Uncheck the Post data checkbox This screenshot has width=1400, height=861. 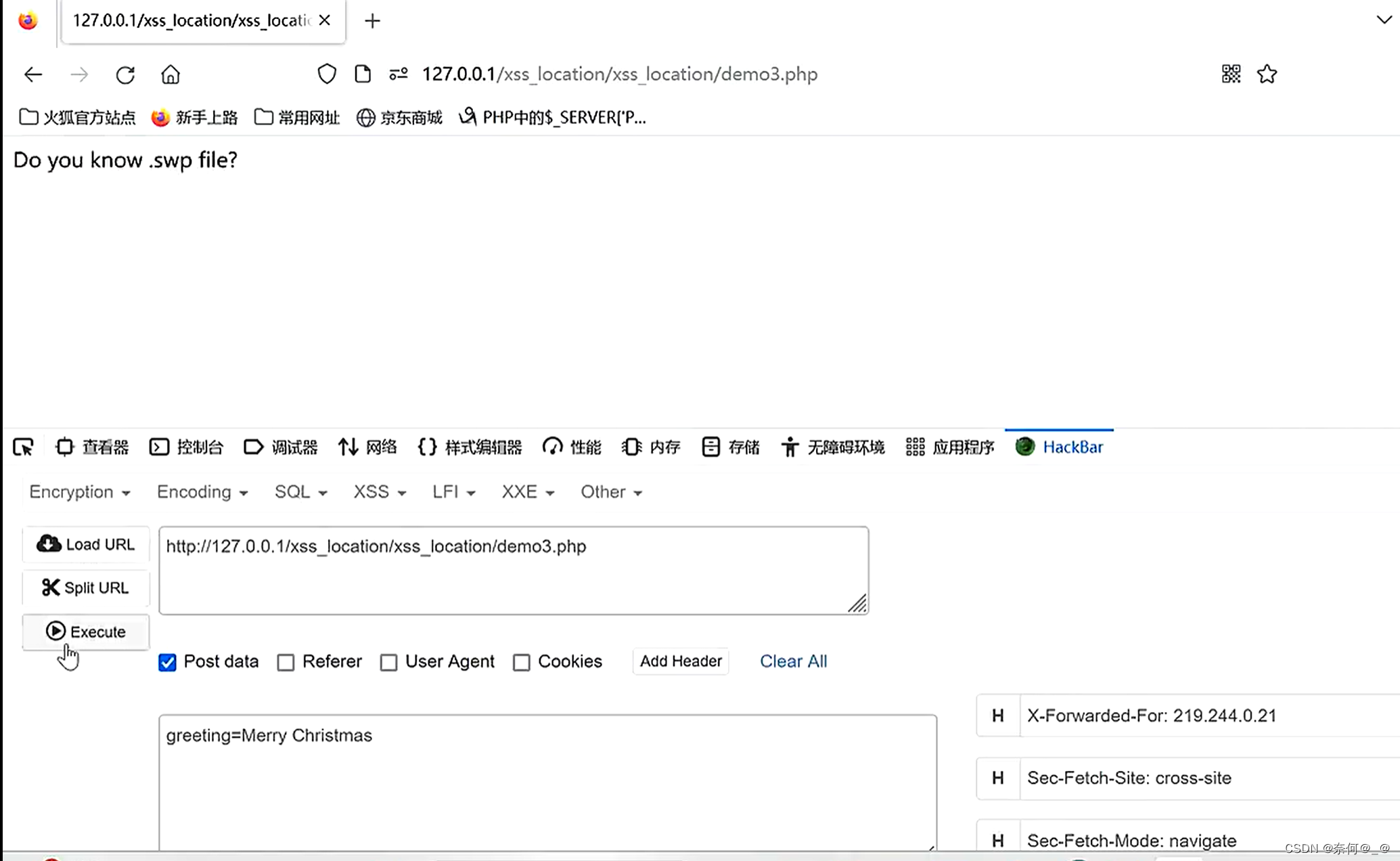pyautogui.click(x=167, y=662)
